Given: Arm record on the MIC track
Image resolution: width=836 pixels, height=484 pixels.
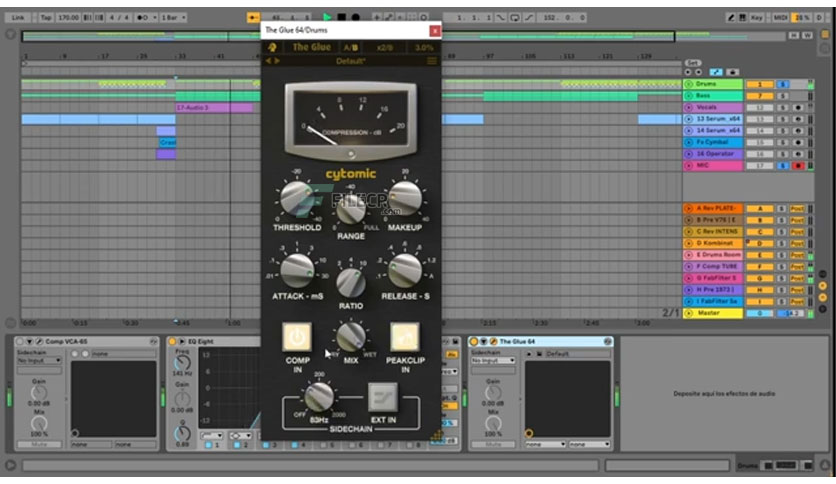Looking at the screenshot, I should [798, 166].
